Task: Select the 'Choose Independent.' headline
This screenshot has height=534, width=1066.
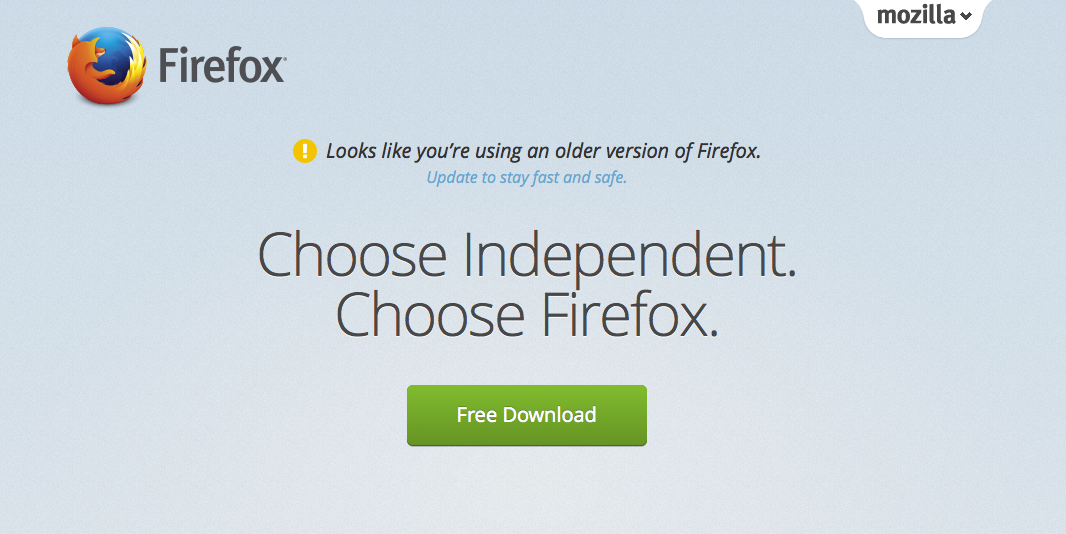Action: tap(527, 254)
